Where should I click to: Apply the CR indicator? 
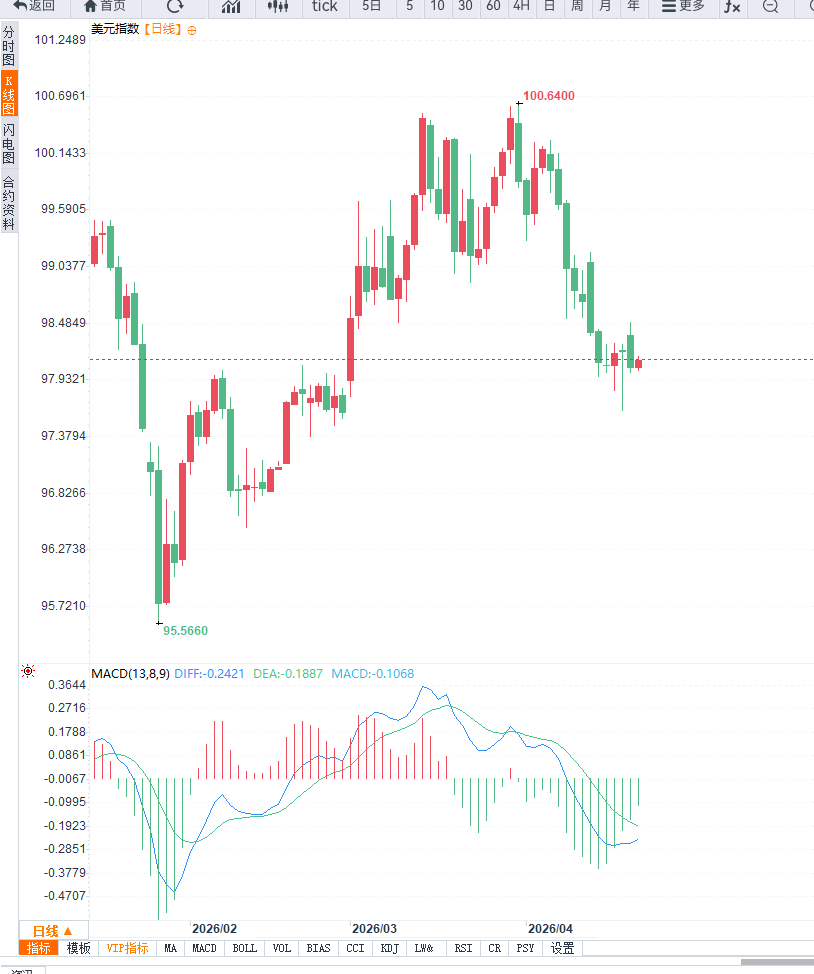[495, 948]
